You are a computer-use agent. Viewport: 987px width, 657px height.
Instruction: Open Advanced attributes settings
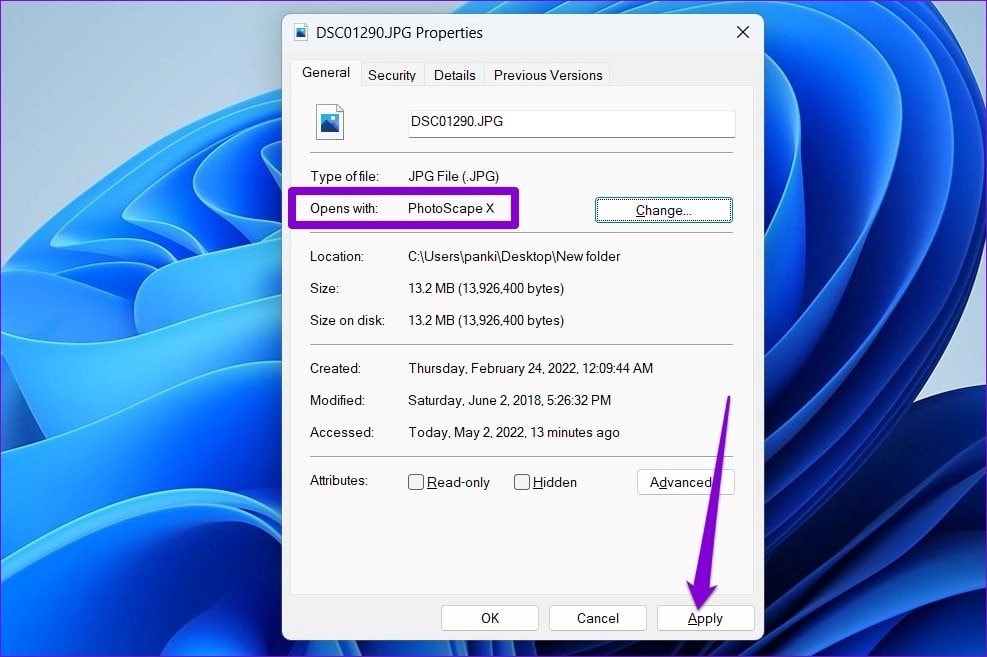[x=685, y=482]
